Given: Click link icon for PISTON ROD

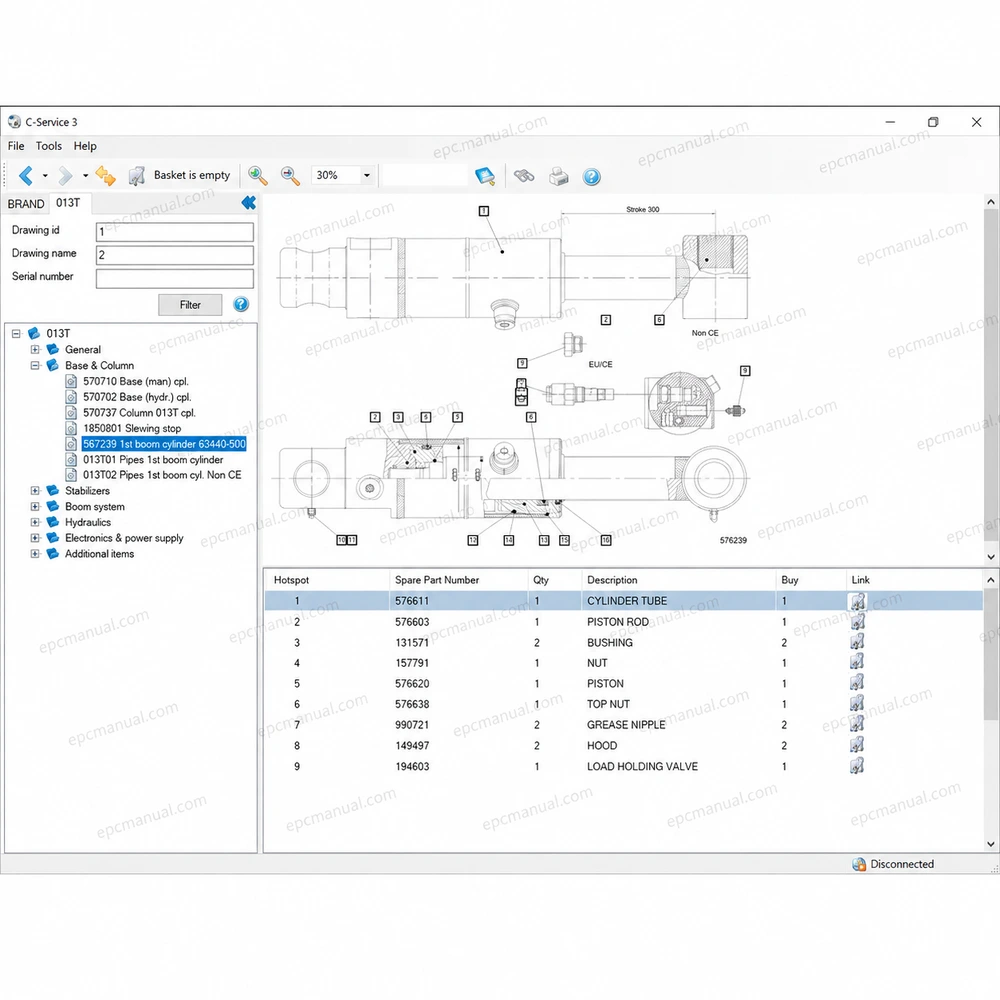Looking at the screenshot, I should (x=857, y=621).
